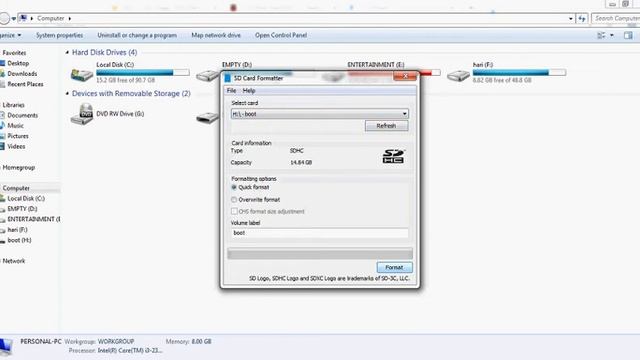
Task: Open the Organize dropdown in Explorer toolbar
Action: 11,36
